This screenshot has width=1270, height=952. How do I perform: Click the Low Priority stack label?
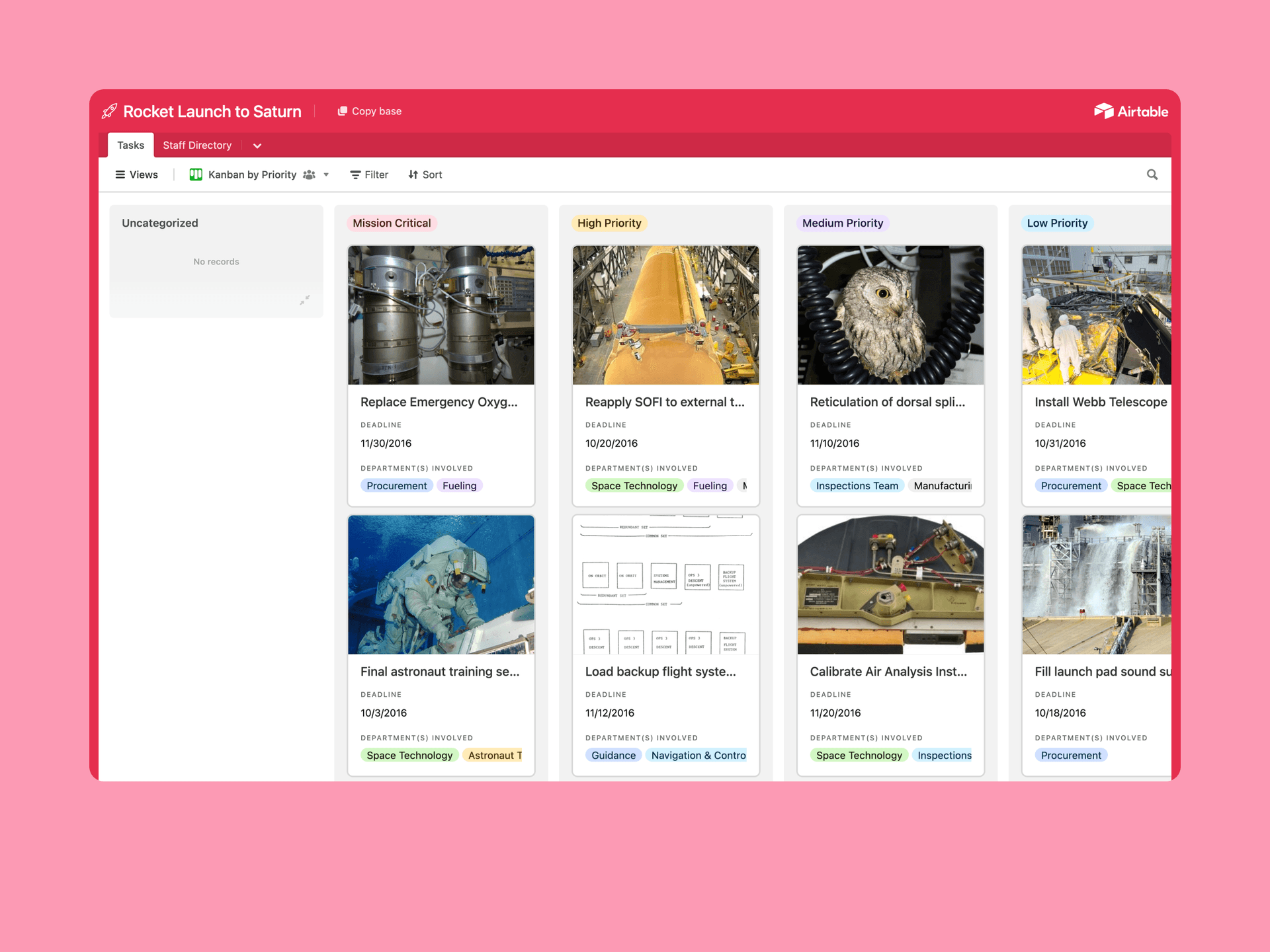point(1057,223)
